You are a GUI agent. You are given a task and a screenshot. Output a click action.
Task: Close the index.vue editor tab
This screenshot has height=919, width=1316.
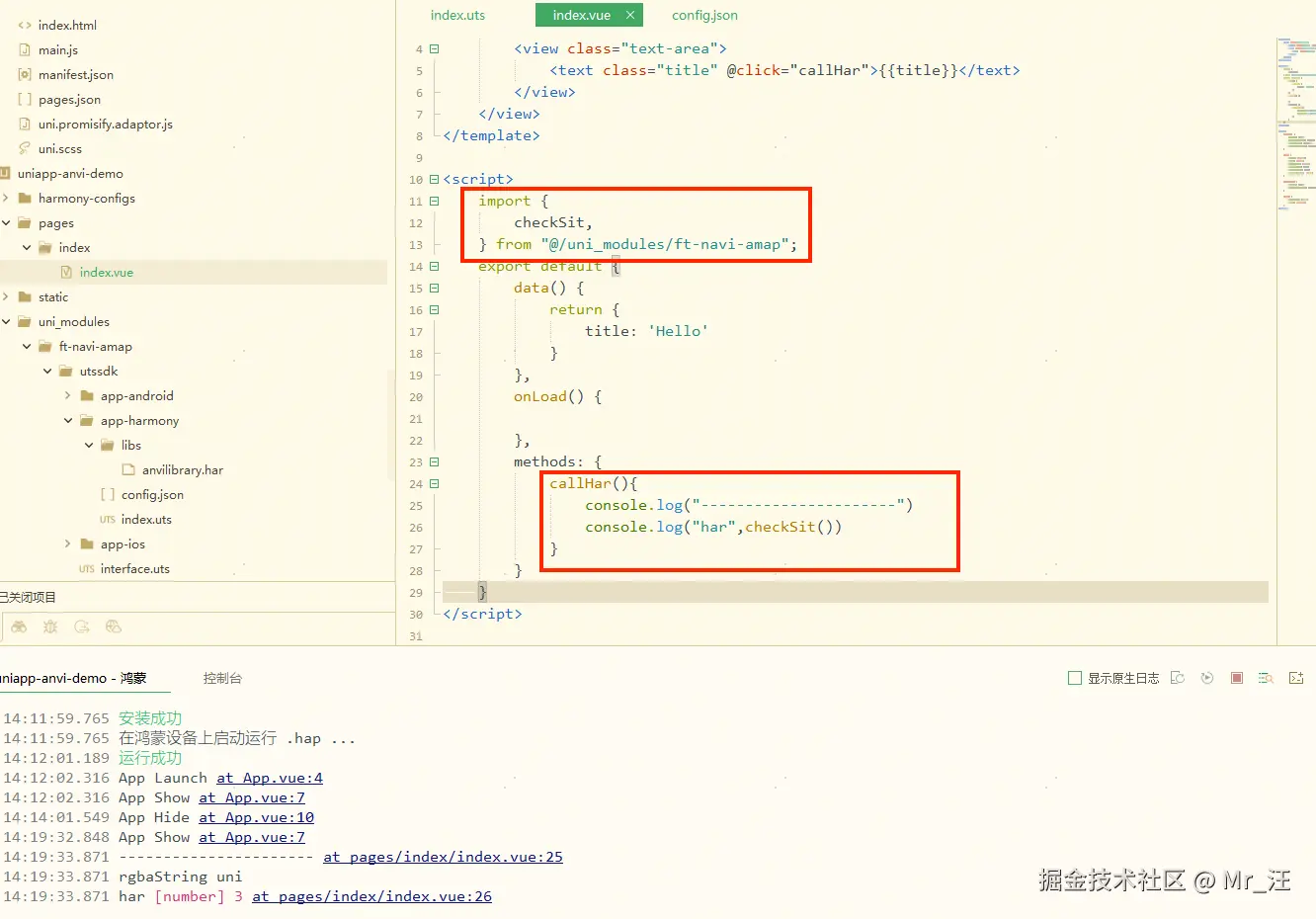click(630, 15)
